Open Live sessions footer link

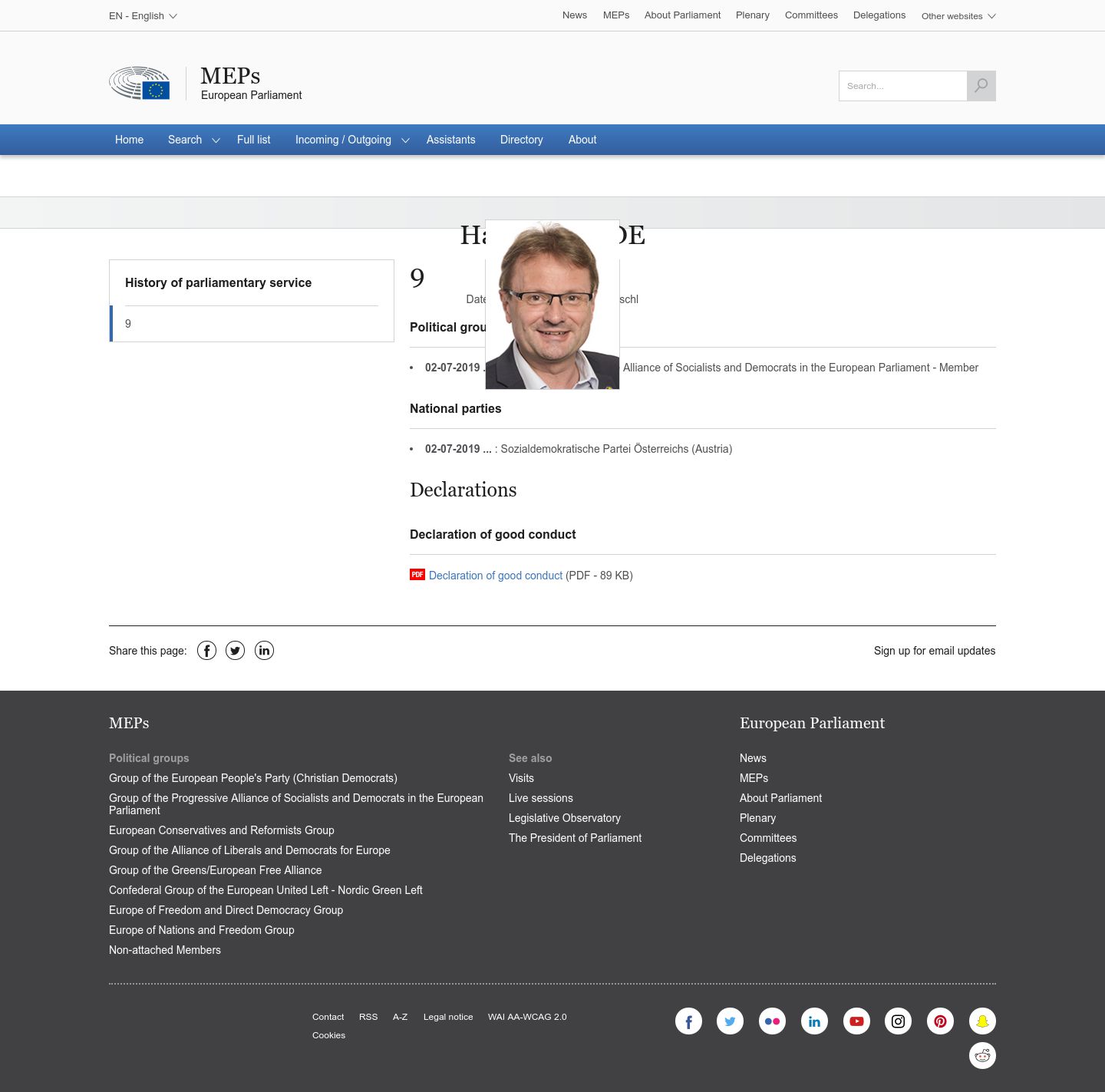coord(541,798)
